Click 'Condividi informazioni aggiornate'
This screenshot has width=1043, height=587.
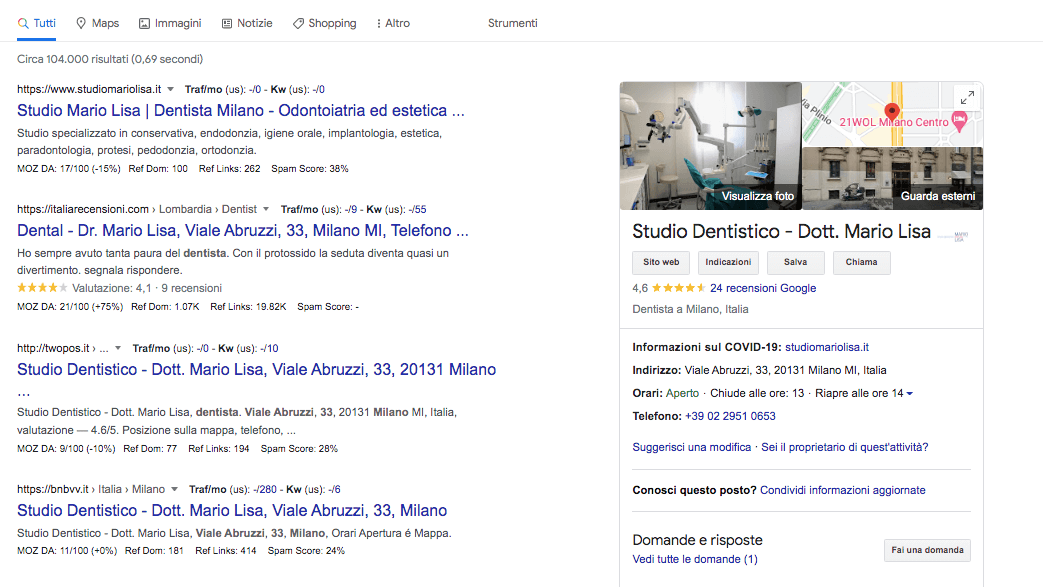coord(843,490)
